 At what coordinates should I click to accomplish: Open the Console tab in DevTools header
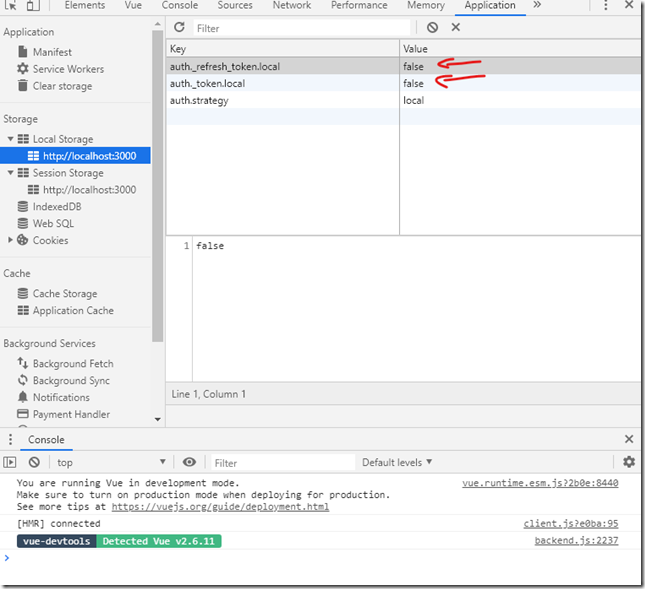coord(180,5)
